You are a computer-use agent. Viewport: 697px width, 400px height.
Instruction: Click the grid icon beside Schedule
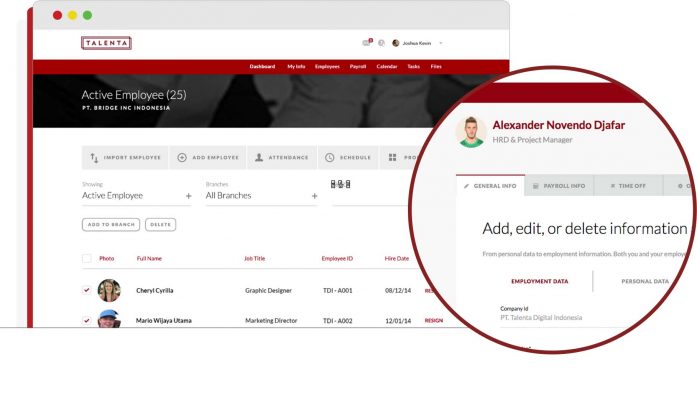pos(393,157)
